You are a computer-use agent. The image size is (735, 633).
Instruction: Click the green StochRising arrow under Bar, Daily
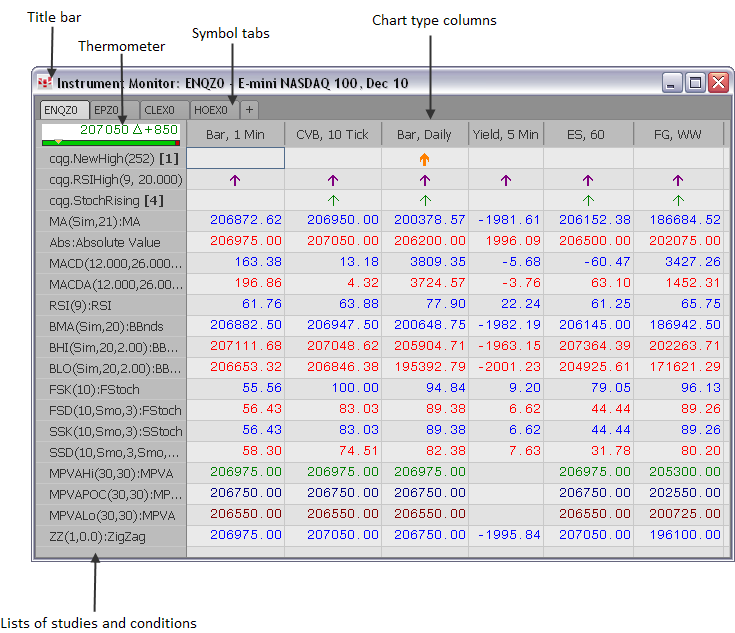[425, 200]
